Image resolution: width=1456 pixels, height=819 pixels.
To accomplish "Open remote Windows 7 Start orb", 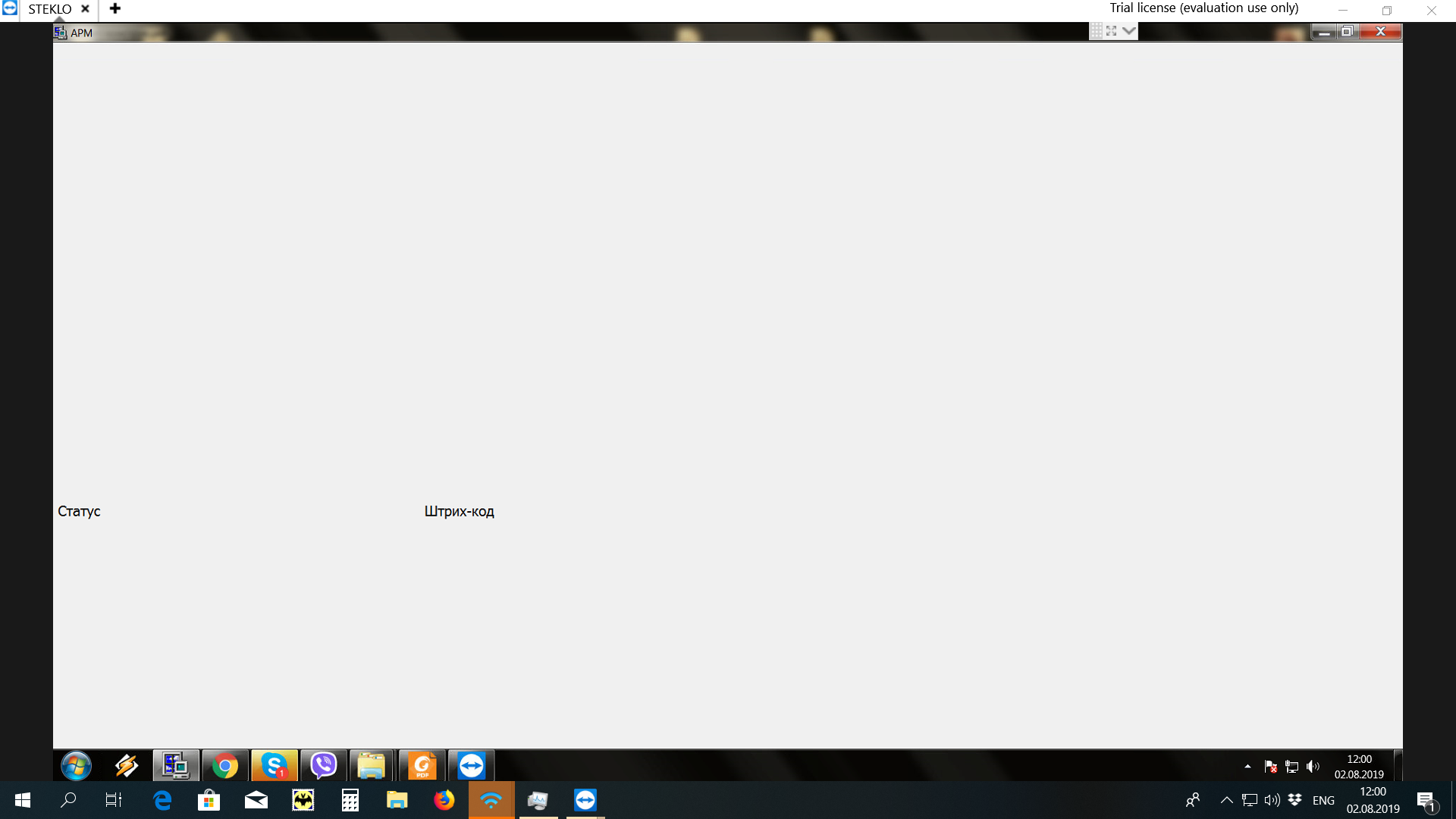I will [76, 766].
